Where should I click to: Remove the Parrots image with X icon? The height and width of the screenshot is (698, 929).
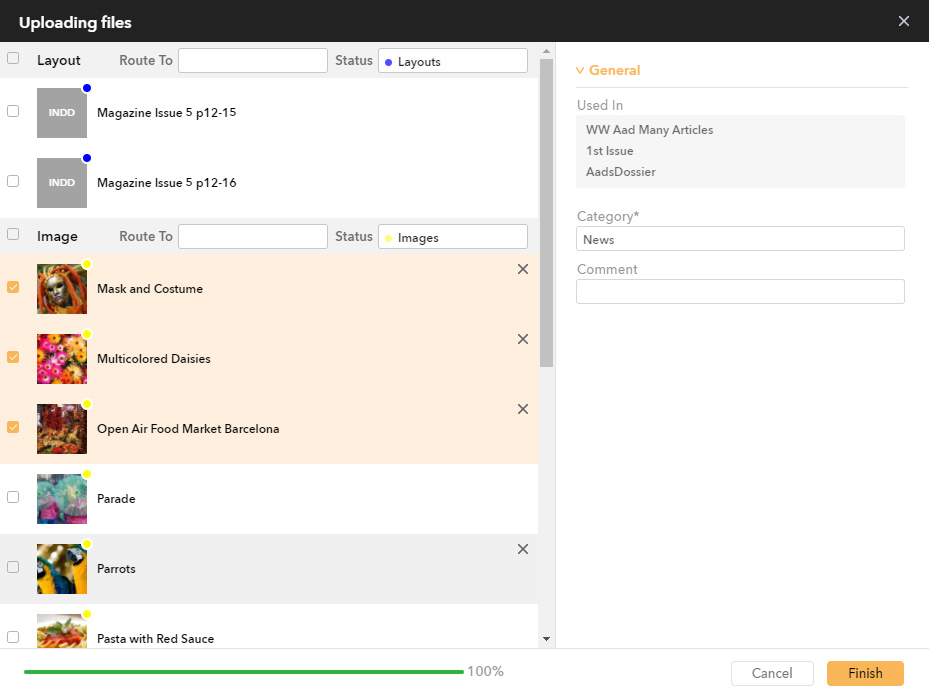coord(522,549)
